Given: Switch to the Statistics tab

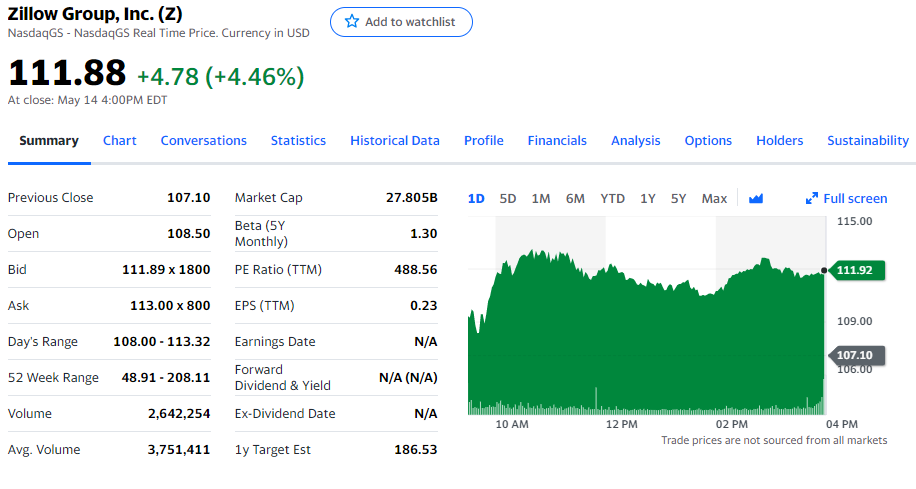Looking at the screenshot, I should point(299,141).
